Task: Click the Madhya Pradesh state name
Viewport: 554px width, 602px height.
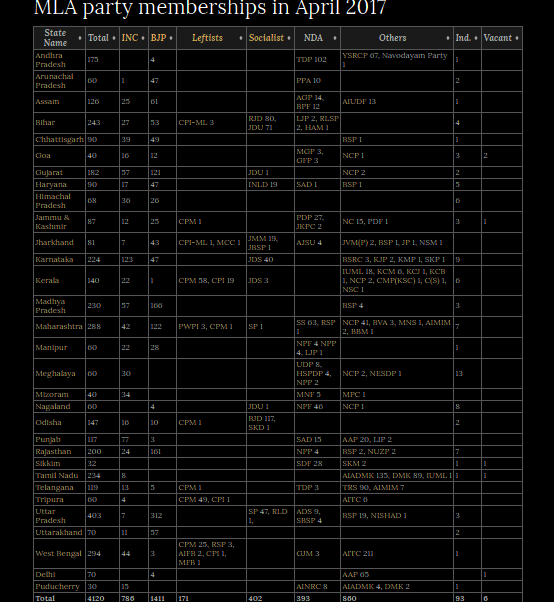Action: pyautogui.click(x=59, y=306)
